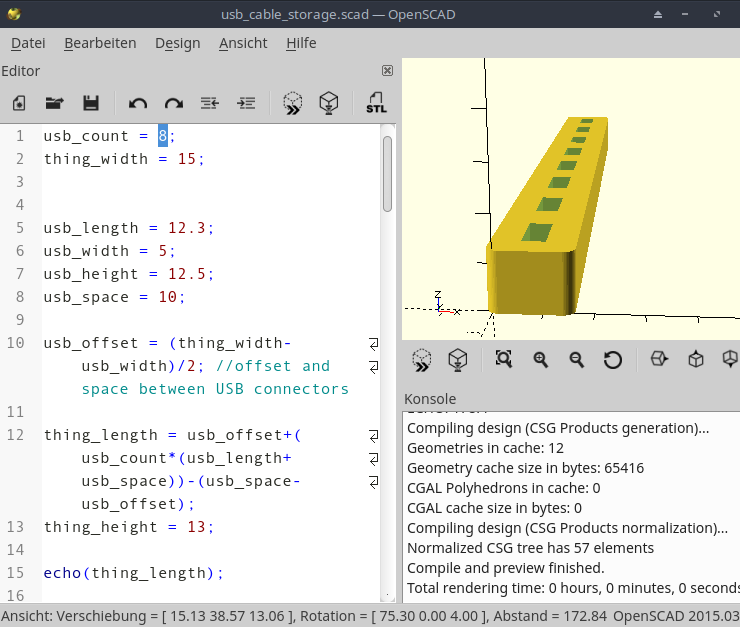Click the echo(thing_length) statement
Viewport: 740px width, 627px height.
(134, 573)
